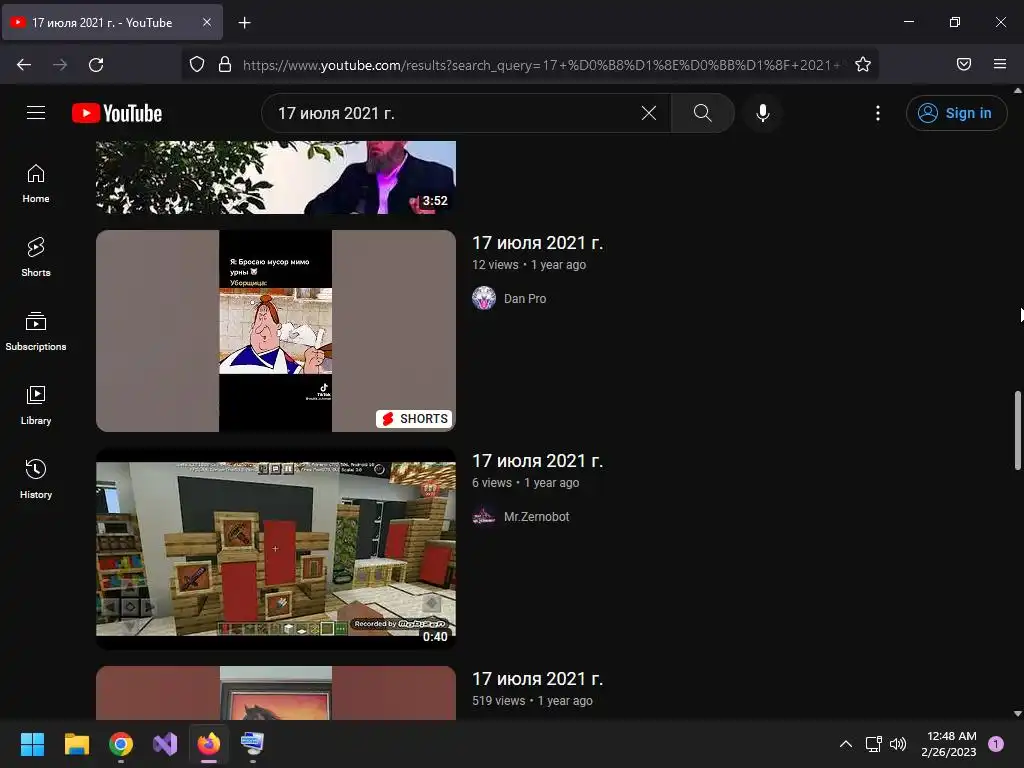Open Library in sidebar
This screenshot has width=1024, height=768.
click(36, 406)
